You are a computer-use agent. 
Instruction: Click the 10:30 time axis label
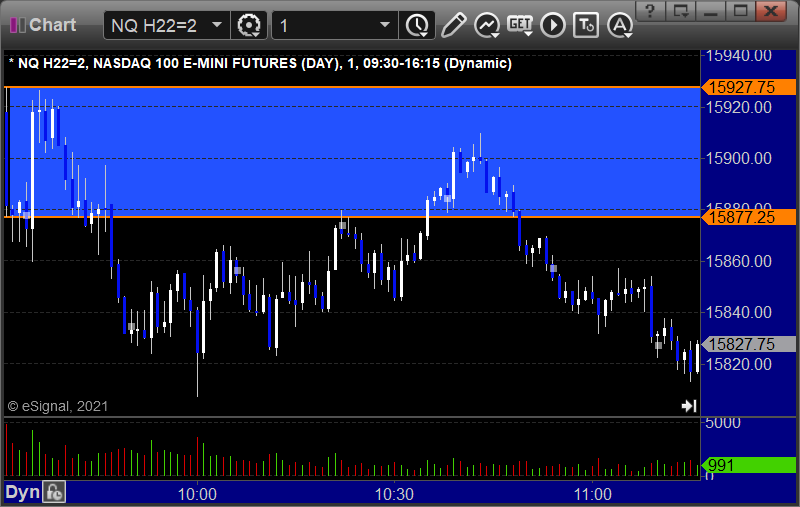click(394, 494)
